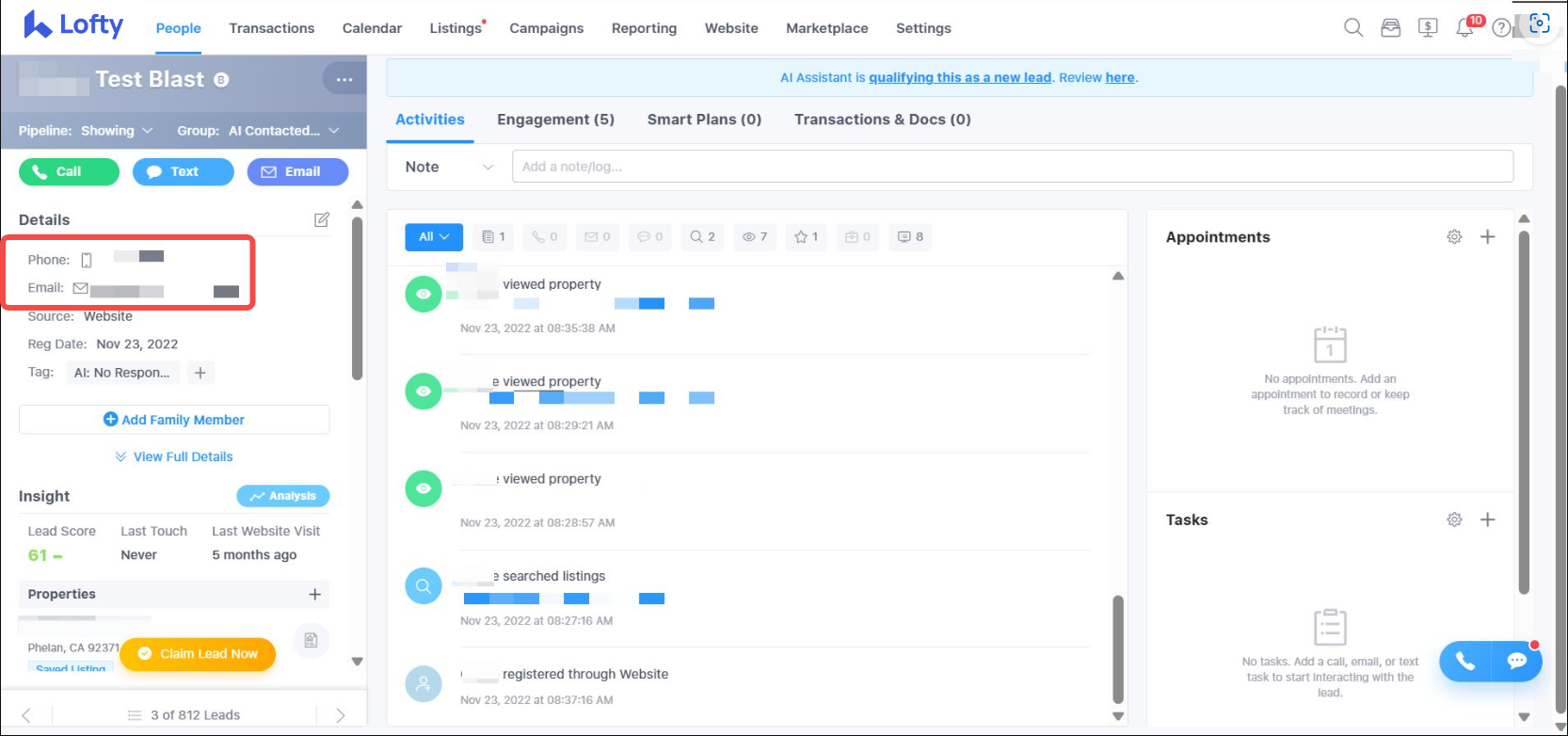Click the Analysis button in Insight

pyautogui.click(x=282, y=496)
